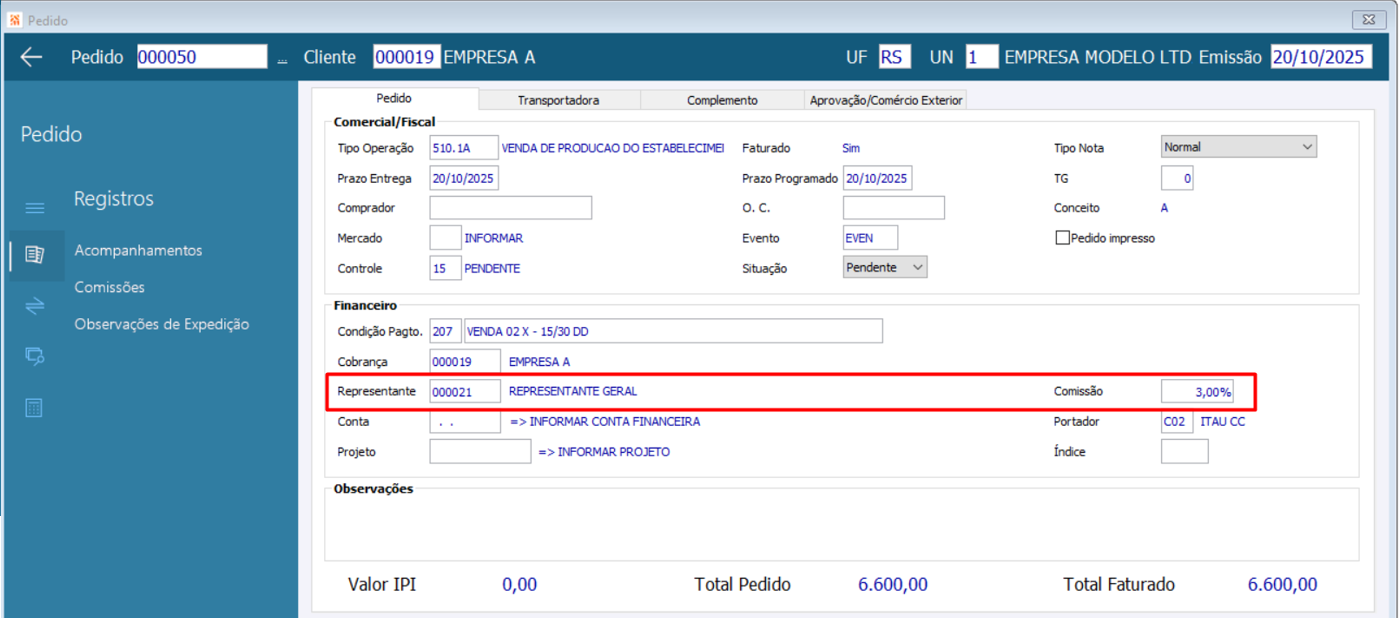
Task: Click the Prazo Entrega date field
Action: (464, 178)
